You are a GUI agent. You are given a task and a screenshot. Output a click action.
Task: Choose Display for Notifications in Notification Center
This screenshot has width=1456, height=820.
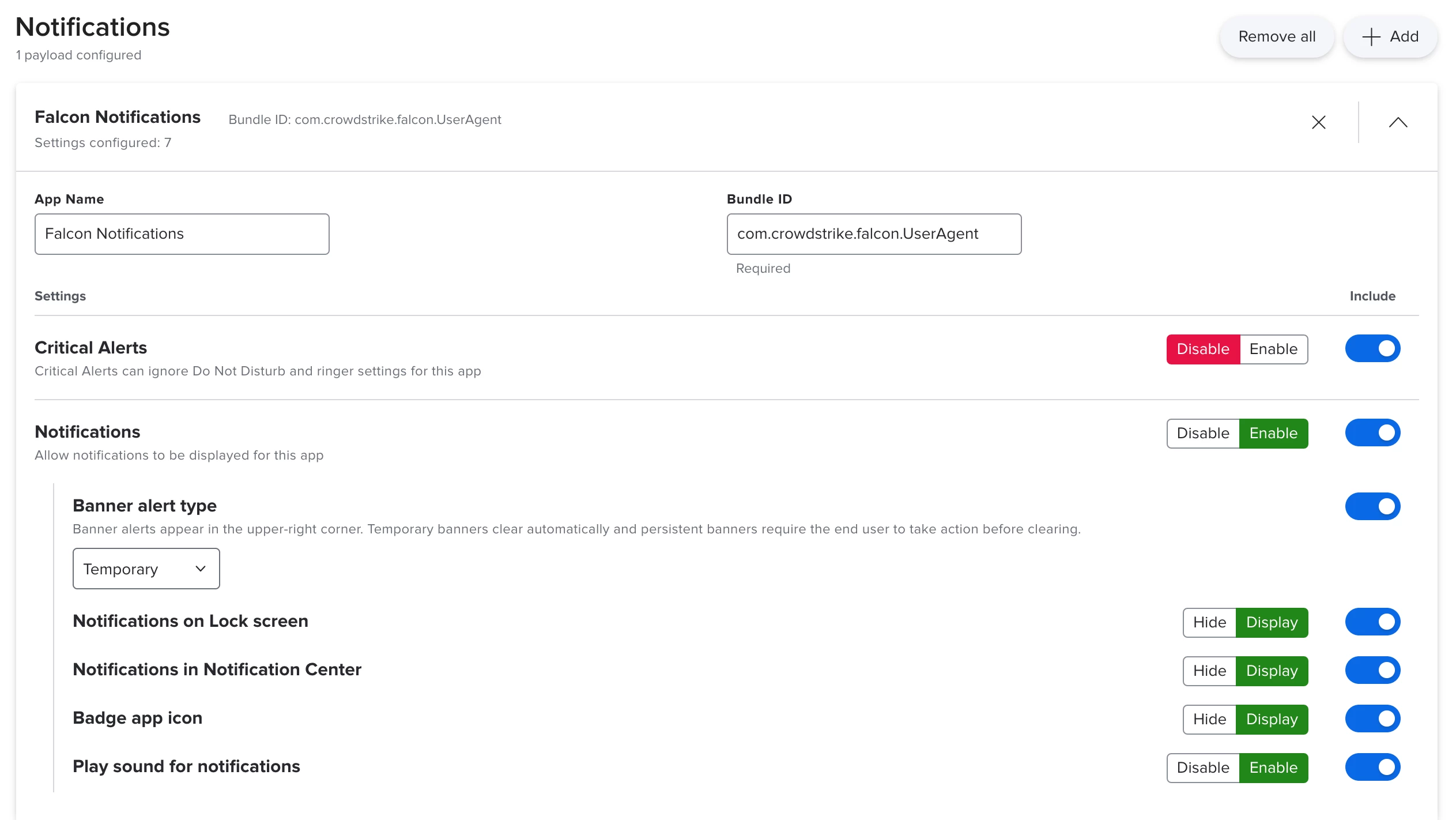point(1272,671)
